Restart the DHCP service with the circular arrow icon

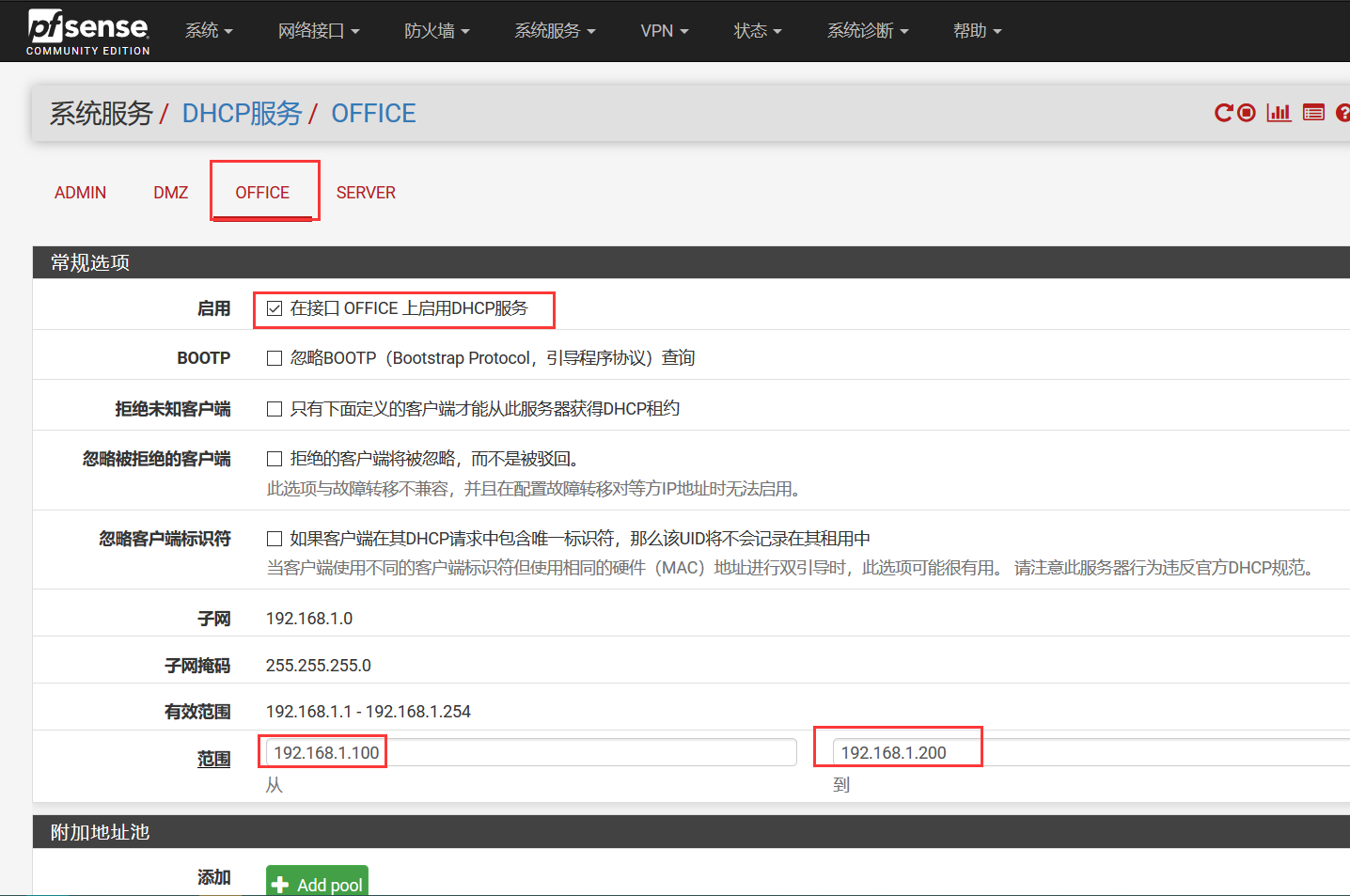click(x=1223, y=113)
